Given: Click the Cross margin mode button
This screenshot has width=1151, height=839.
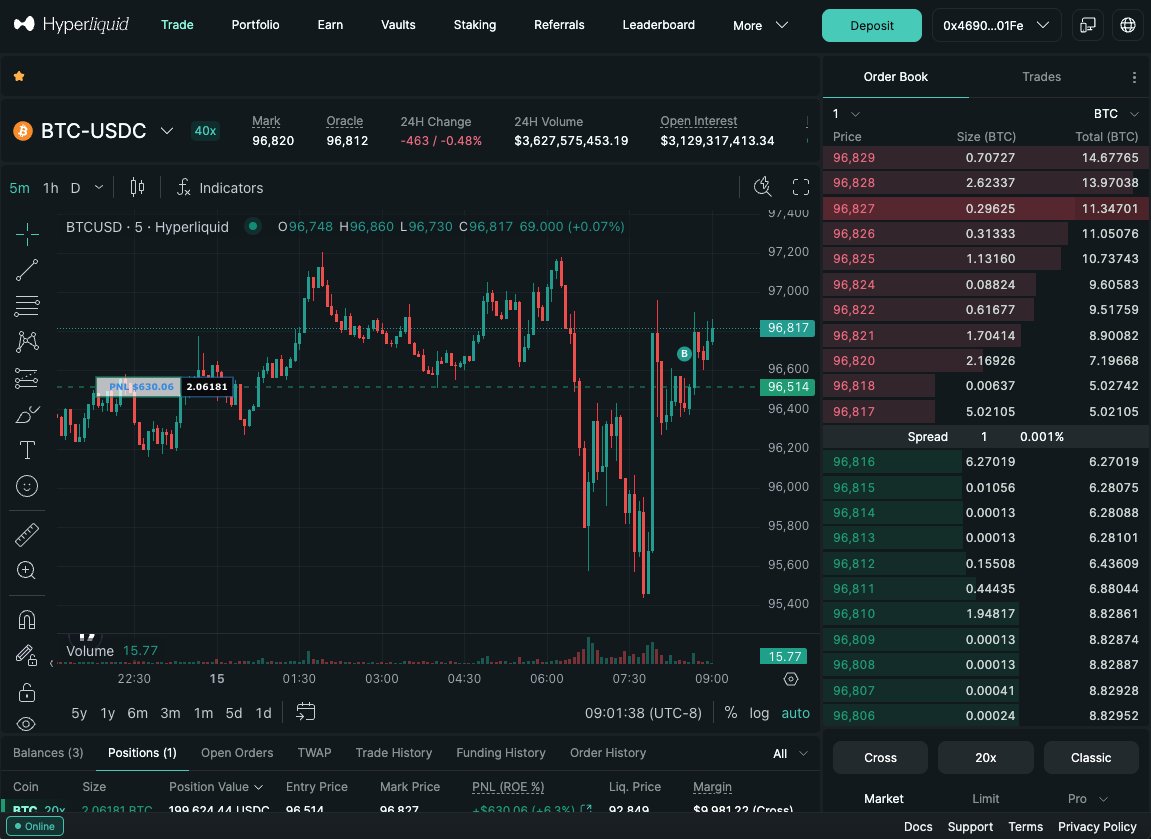Looking at the screenshot, I should (x=880, y=758).
